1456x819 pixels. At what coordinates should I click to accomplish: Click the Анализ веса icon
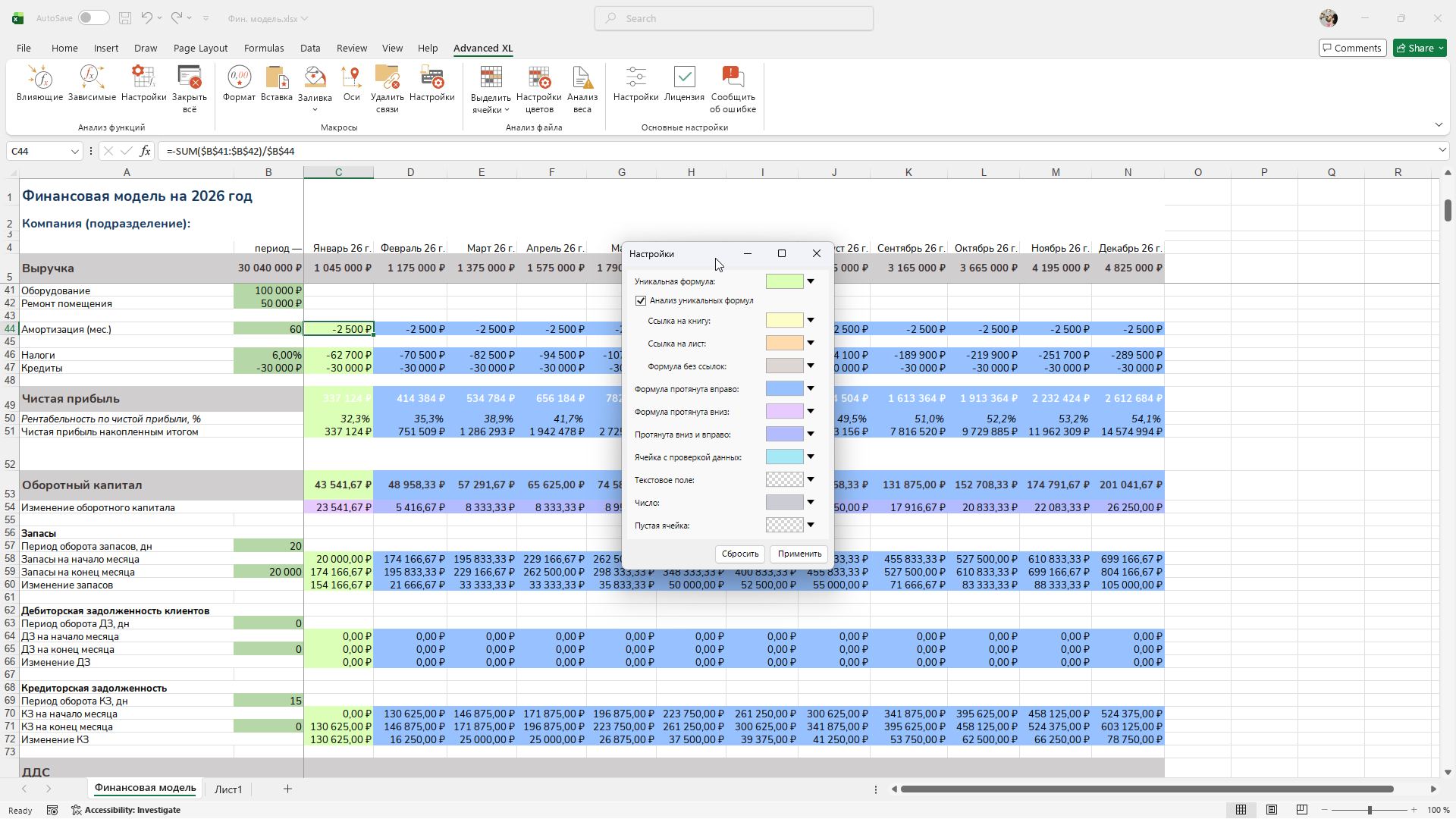coord(582,77)
